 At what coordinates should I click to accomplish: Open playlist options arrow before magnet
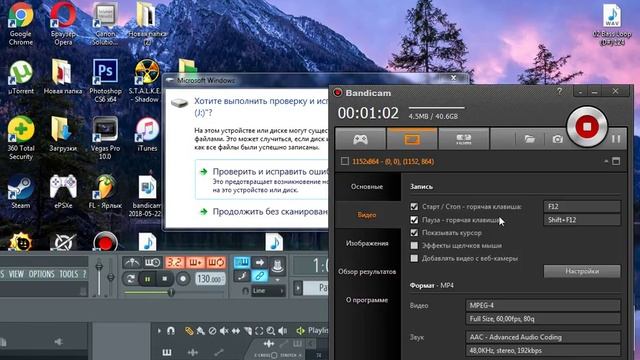point(160,331)
